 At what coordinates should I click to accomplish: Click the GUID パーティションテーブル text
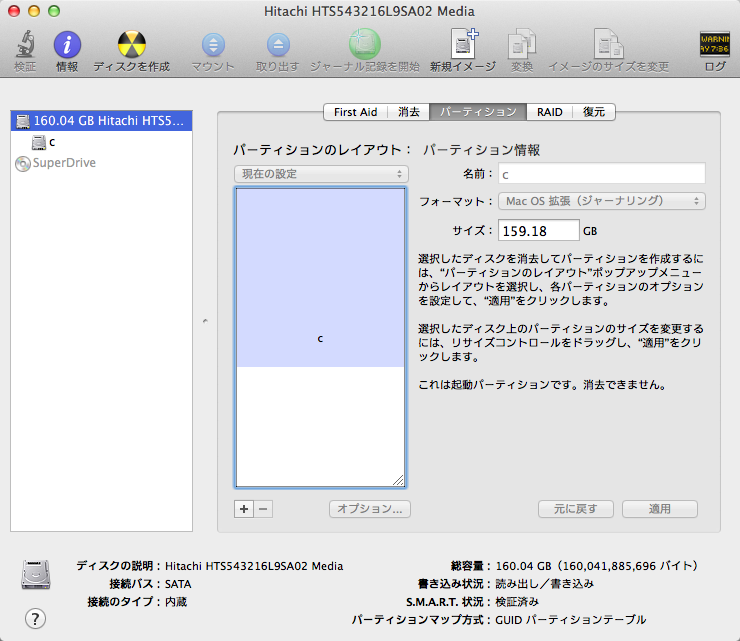coord(571,620)
